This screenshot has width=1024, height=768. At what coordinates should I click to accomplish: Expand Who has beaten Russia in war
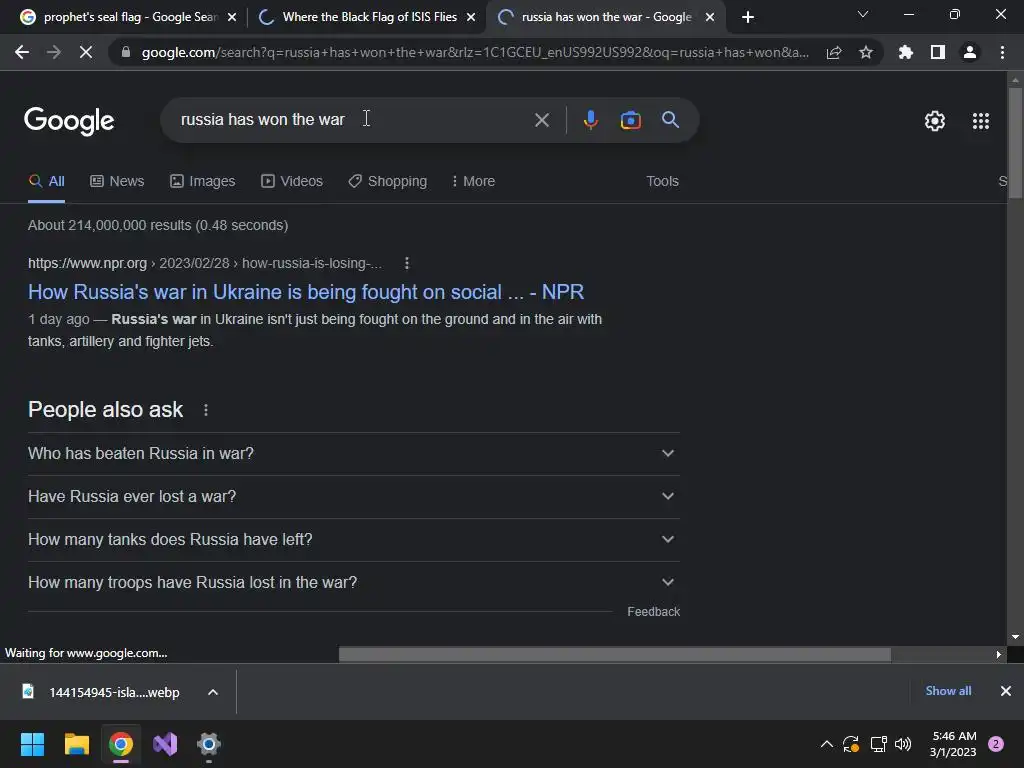click(x=353, y=453)
